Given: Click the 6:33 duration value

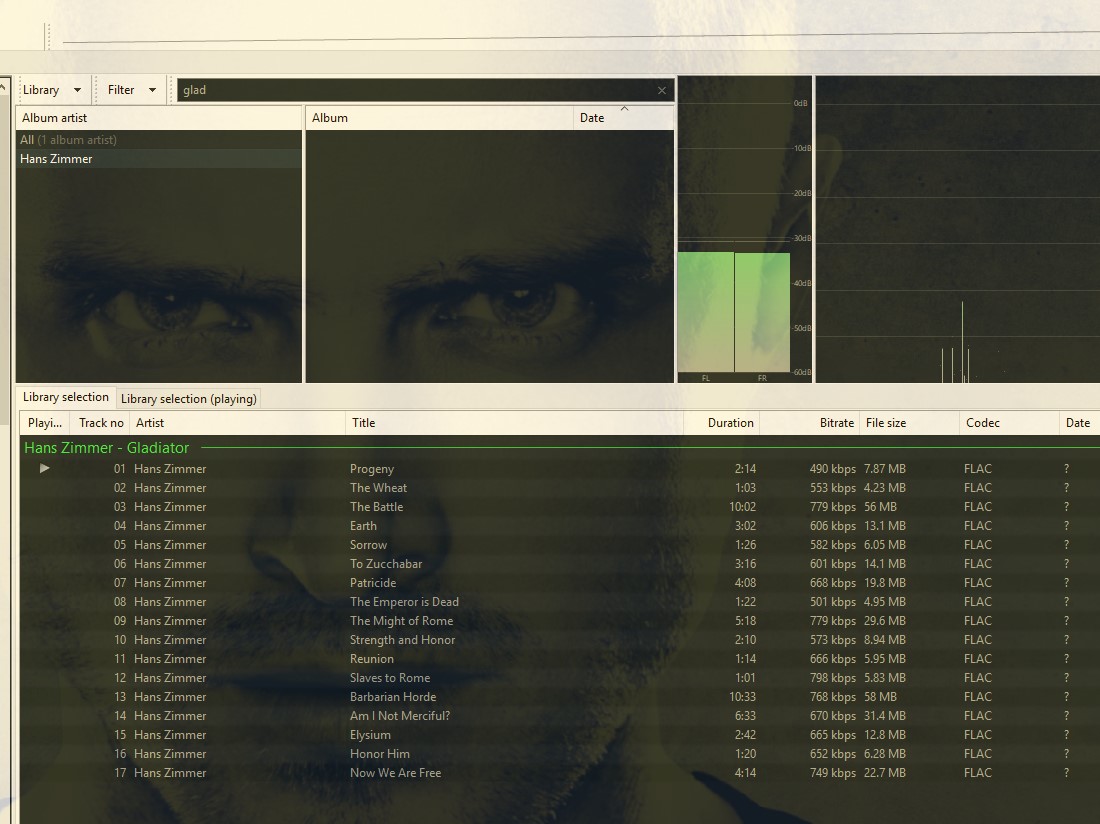Looking at the screenshot, I should 745,715.
